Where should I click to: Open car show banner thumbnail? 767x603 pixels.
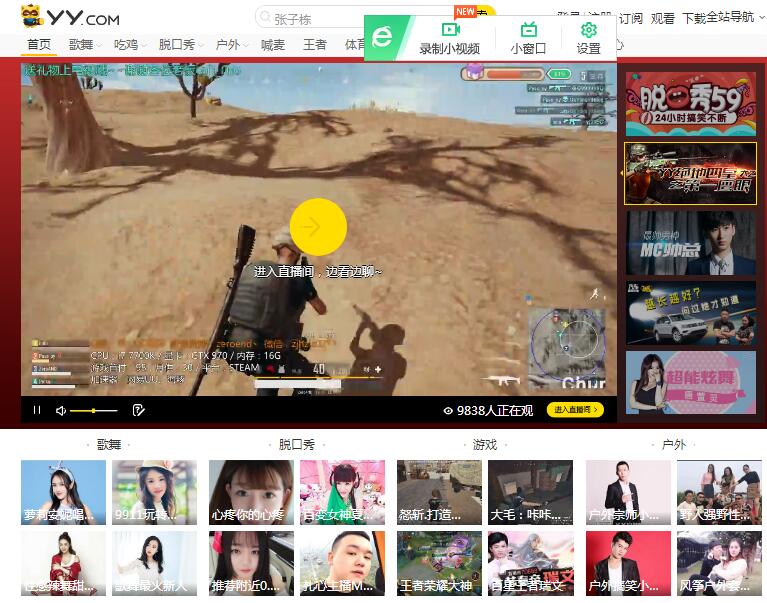tap(690, 313)
